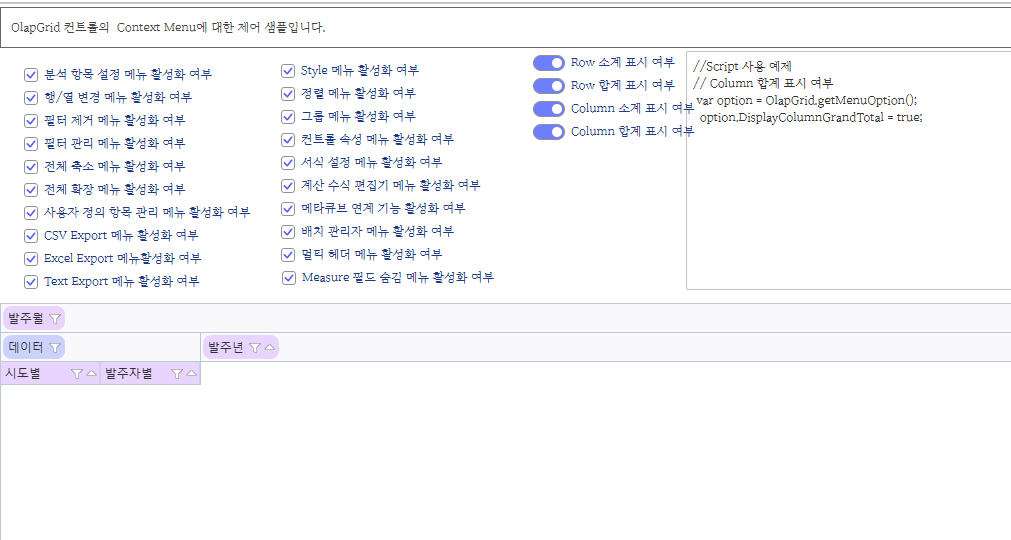Viewport: 1011px width, 540px height.
Task: Uncheck 서식 설정 메뉴 활성화 여부
Action: (288, 163)
